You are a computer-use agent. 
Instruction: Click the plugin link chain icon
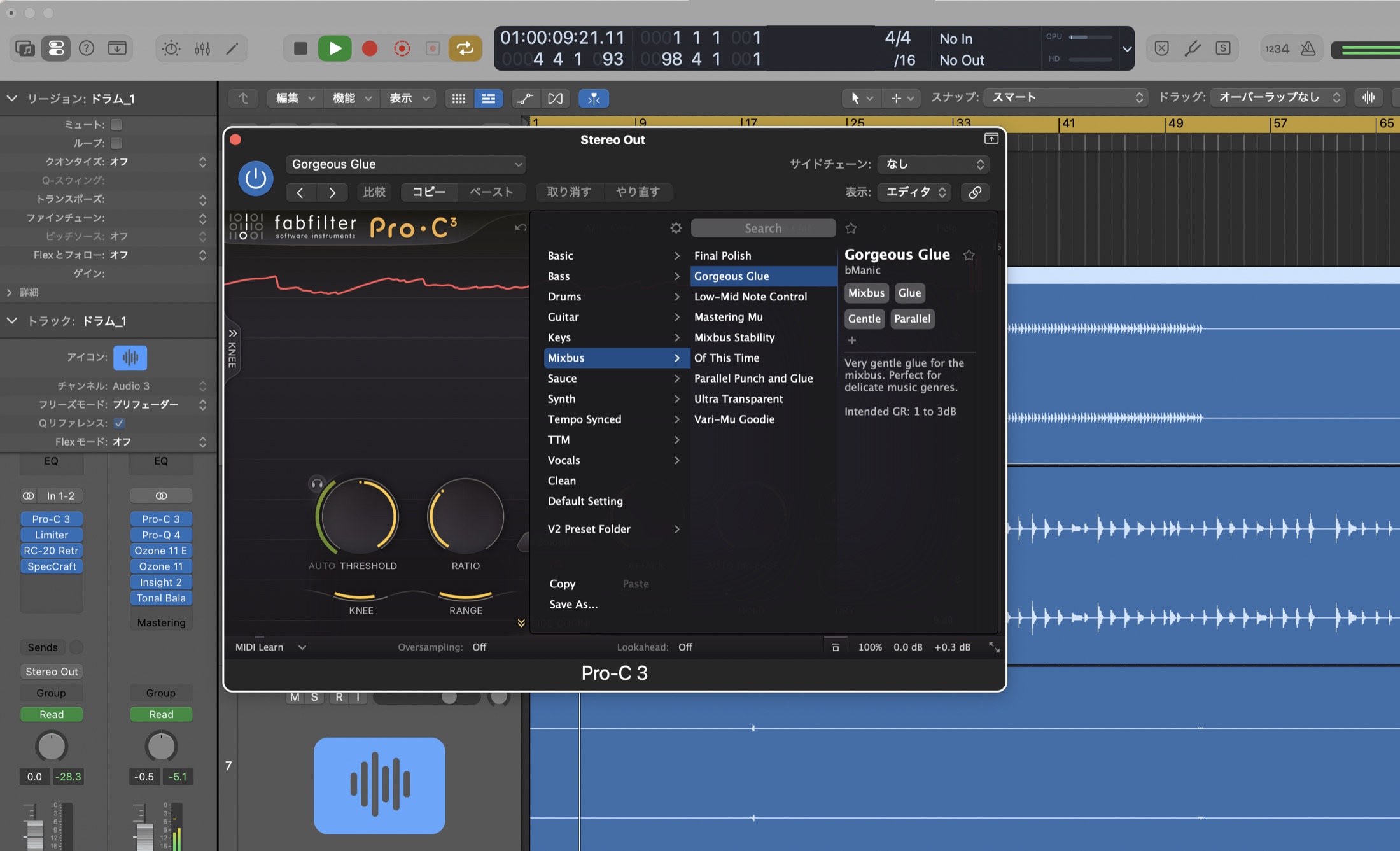(x=974, y=192)
